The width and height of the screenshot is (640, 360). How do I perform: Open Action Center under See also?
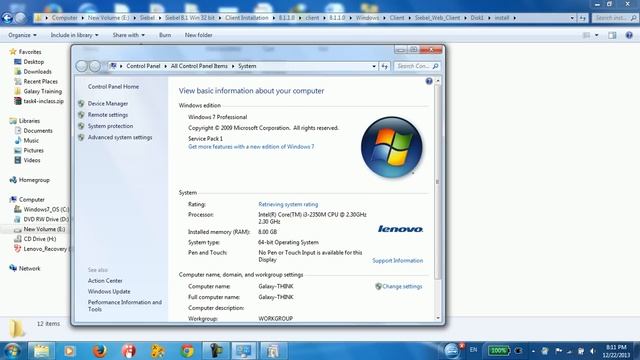coord(105,281)
